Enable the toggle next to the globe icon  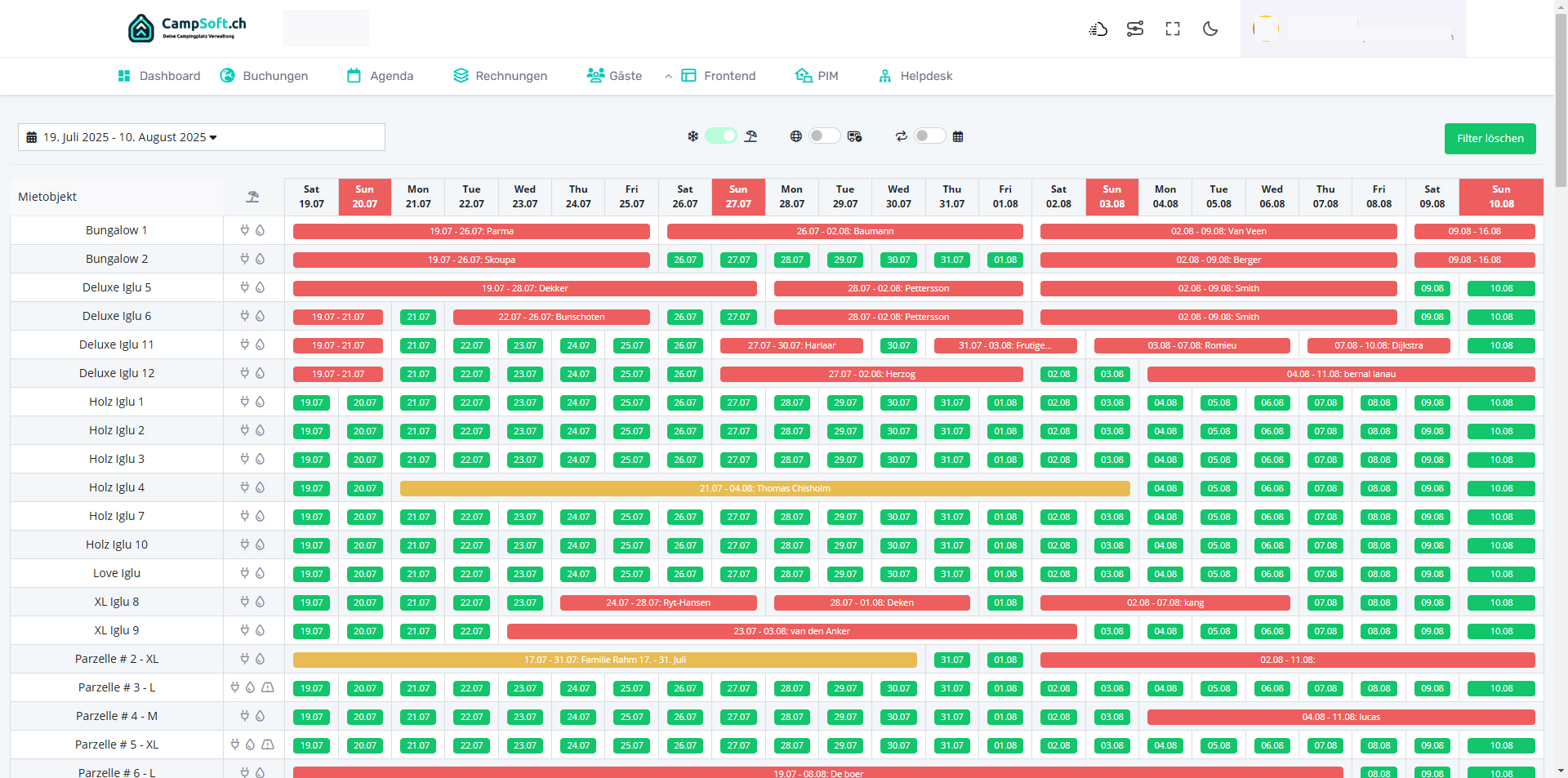(x=825, y=136)
